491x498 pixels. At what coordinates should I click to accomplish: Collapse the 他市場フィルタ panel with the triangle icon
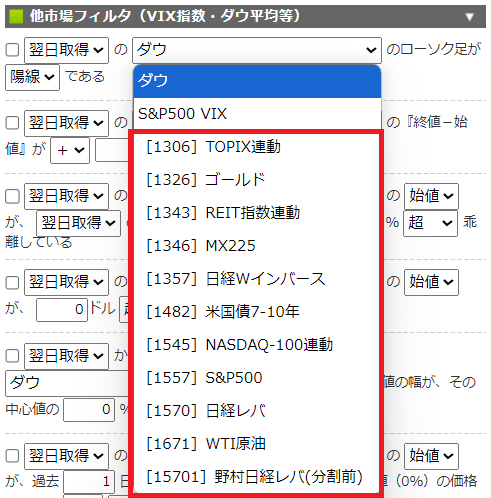(x=469, y=17)
